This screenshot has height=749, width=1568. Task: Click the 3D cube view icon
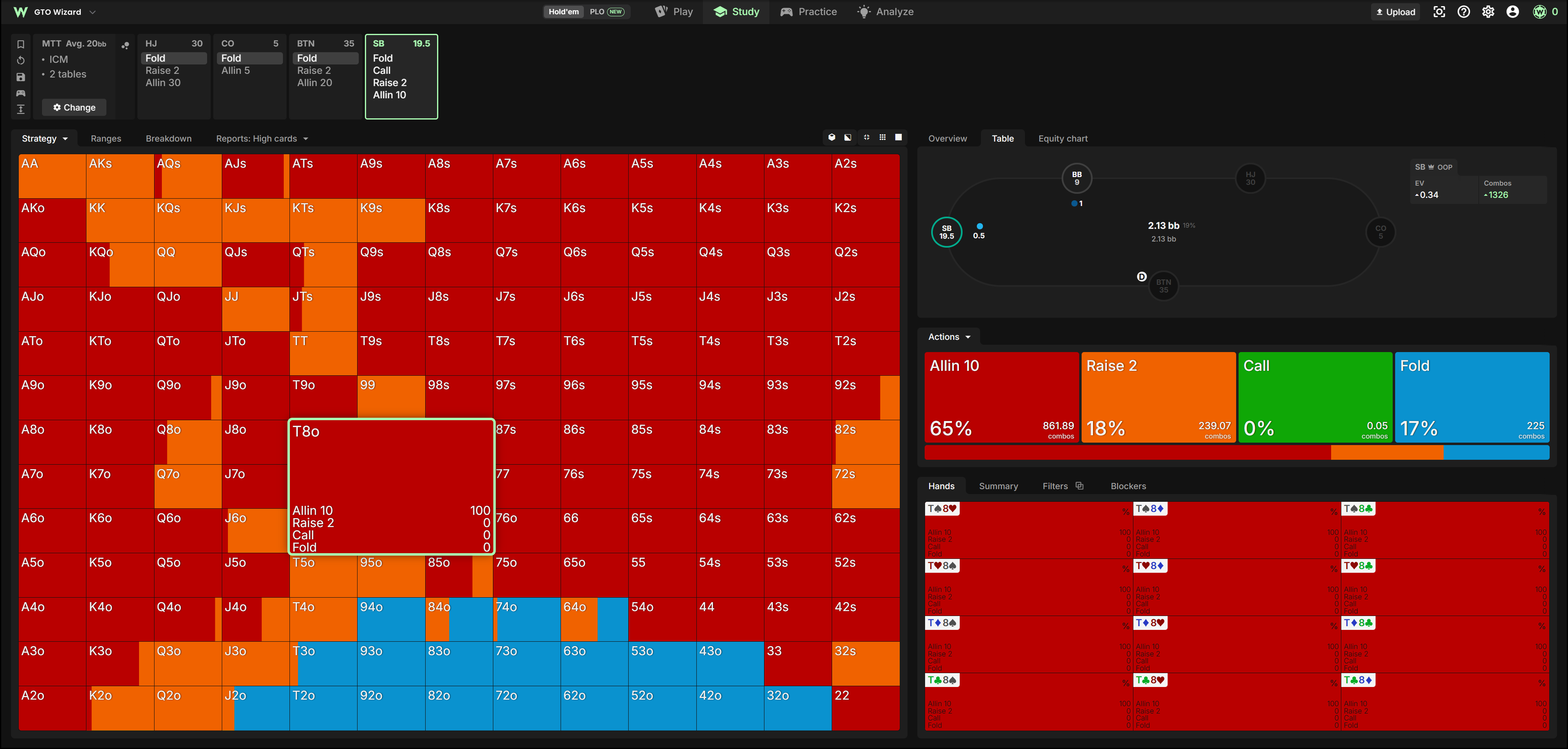click(x=831, y=137)
